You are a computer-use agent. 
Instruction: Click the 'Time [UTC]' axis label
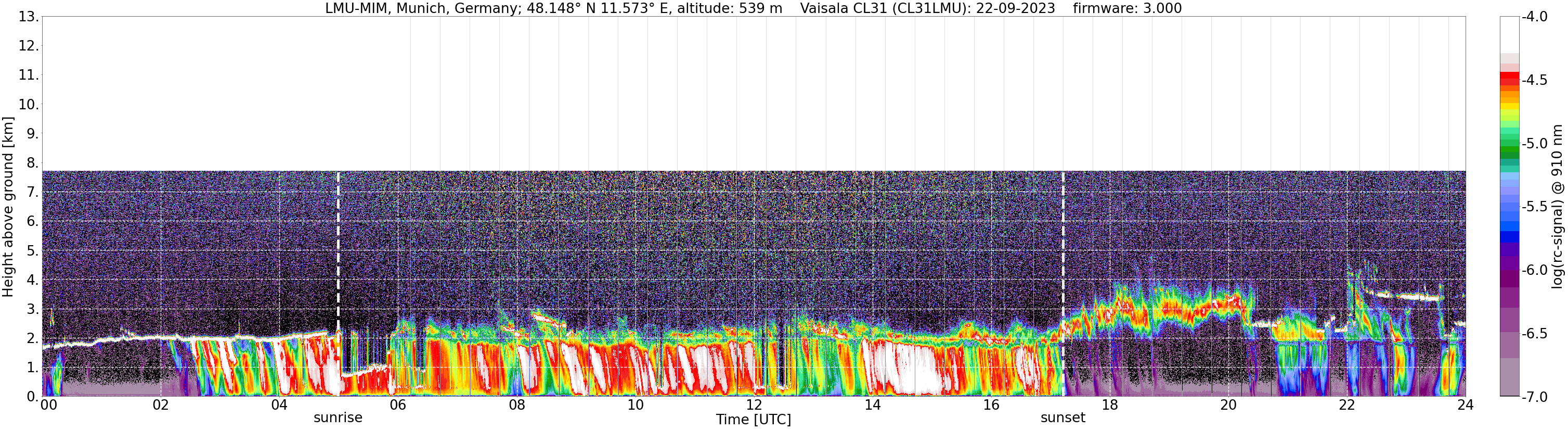[754, 420]
